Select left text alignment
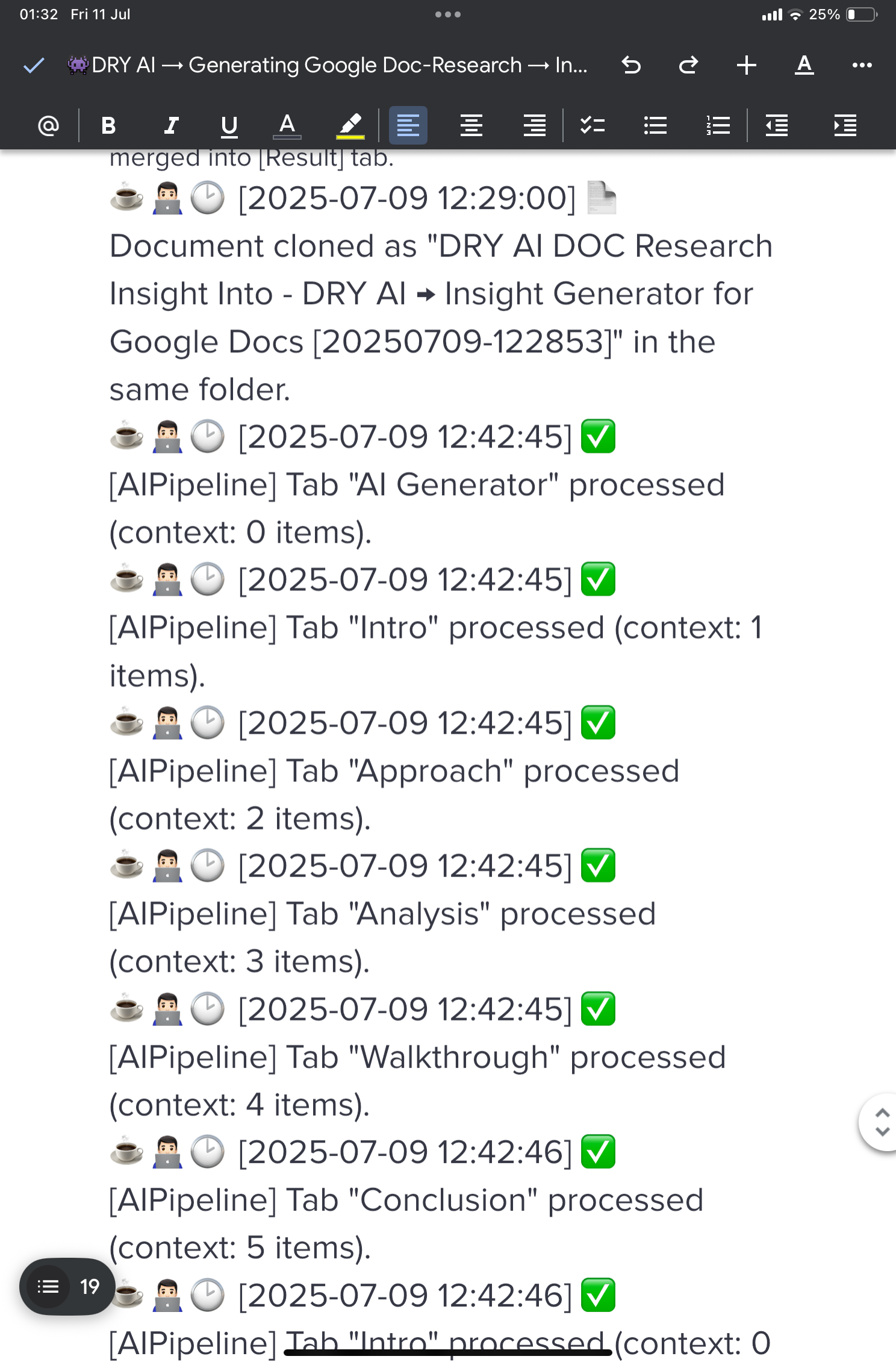The width and height of the screenshot is (896, 1365). pos(408,125)
